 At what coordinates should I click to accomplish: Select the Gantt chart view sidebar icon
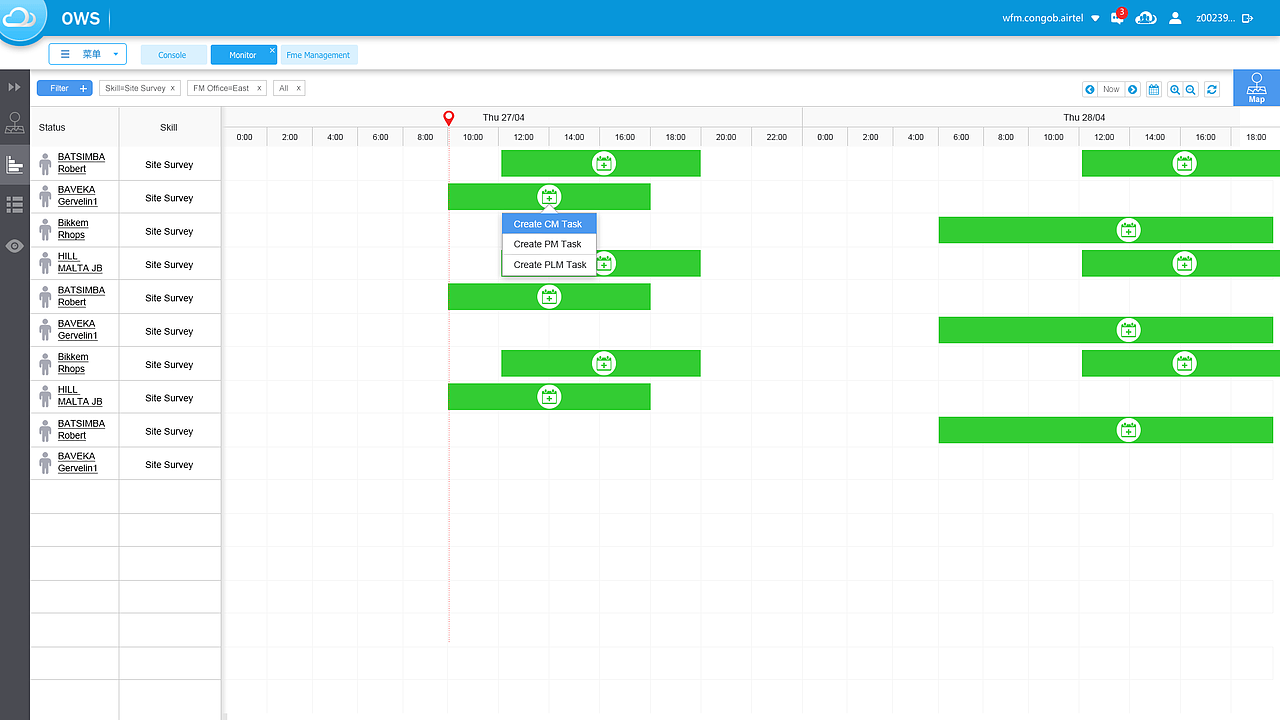click(x=15, y=164)
